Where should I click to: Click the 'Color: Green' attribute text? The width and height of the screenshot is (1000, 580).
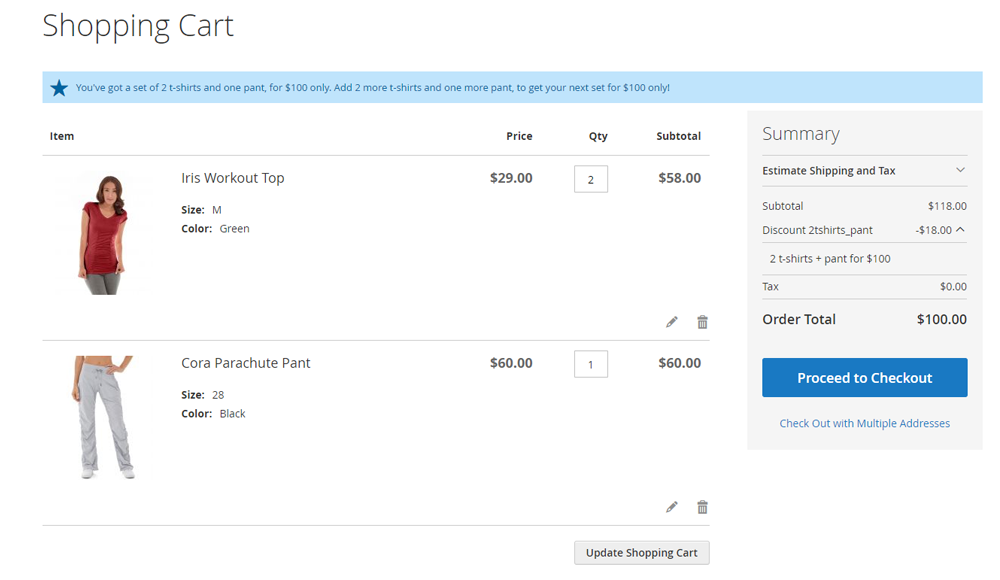(x=216, y=228)
